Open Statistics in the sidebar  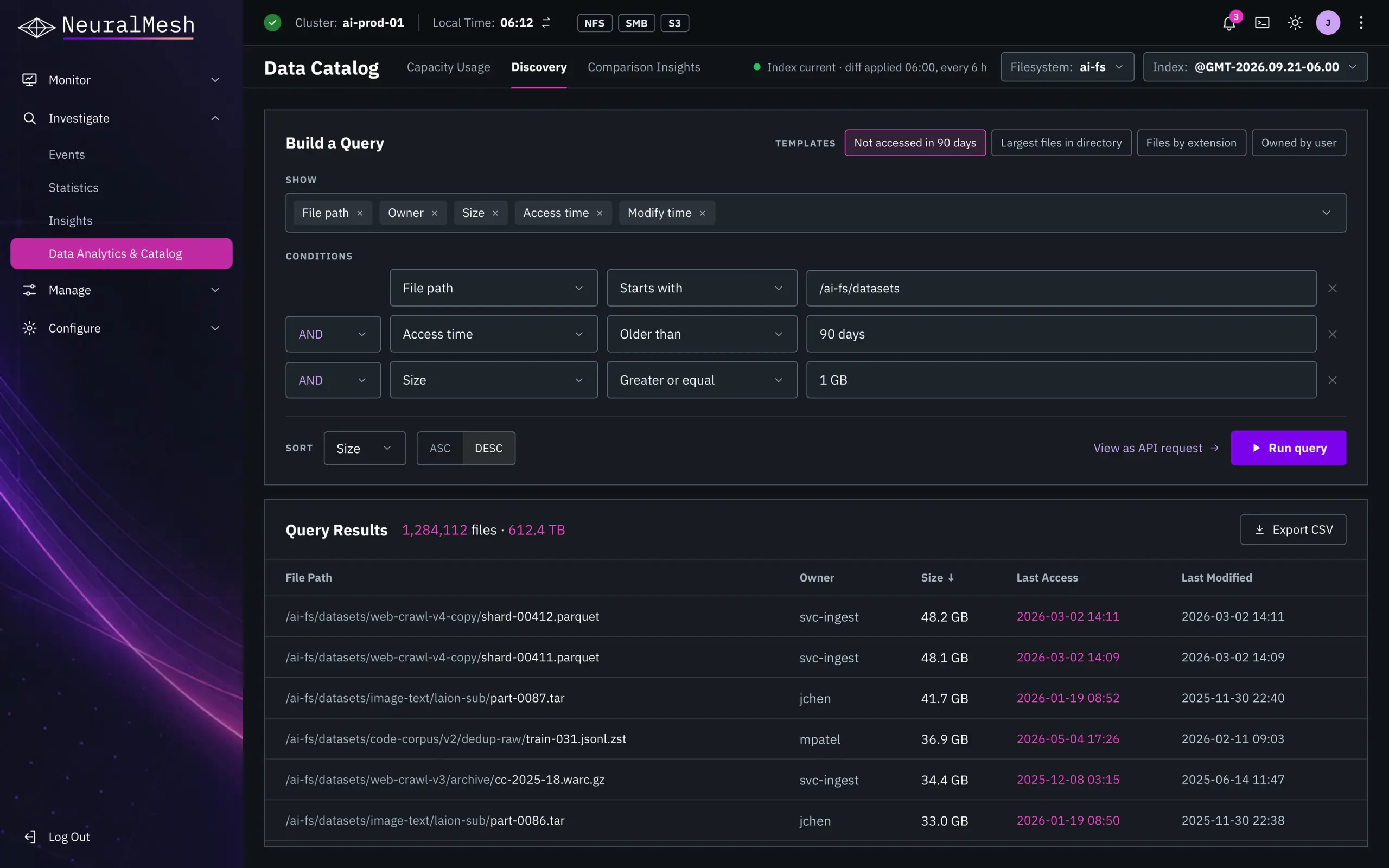73,188
